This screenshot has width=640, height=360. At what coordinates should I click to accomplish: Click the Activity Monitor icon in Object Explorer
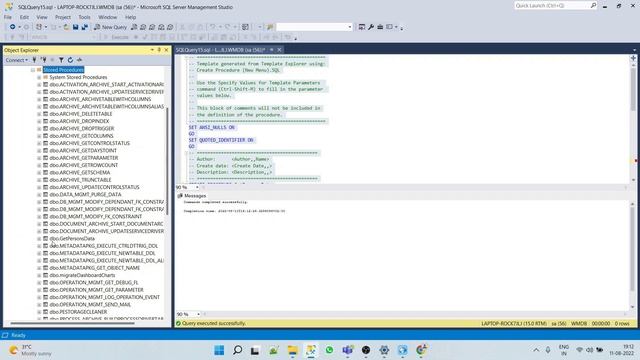(x=79, y=60)
